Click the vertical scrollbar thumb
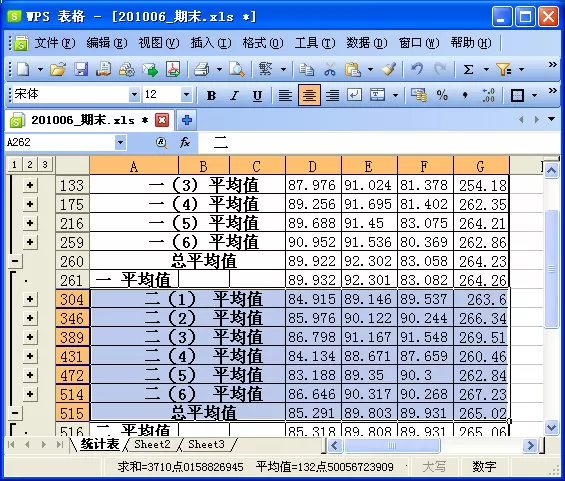The width and height of the screenshot is (565, 481). point(551,269)
